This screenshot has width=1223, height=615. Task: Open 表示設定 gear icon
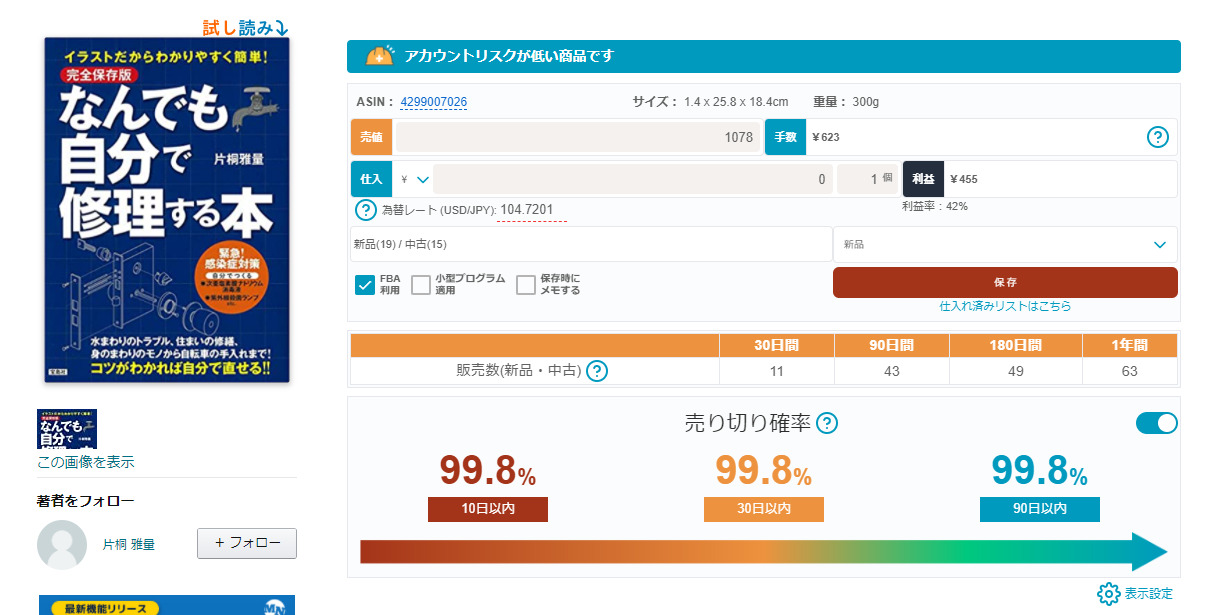click(x=1108, y=593)
